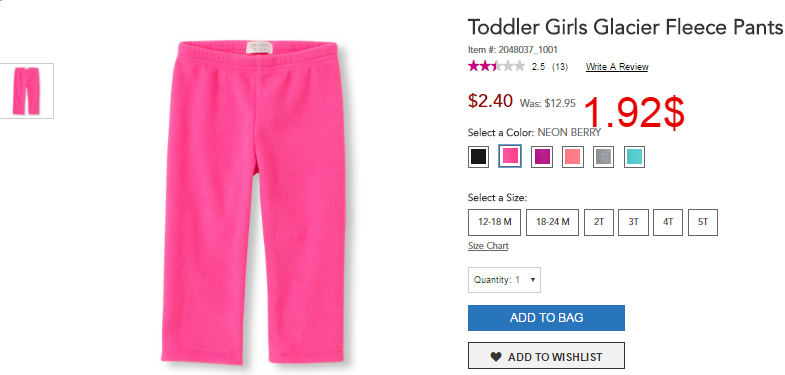The image size is (785, 375).
Task: Select the neon berry pink swatch
Action: pos(510,157)
